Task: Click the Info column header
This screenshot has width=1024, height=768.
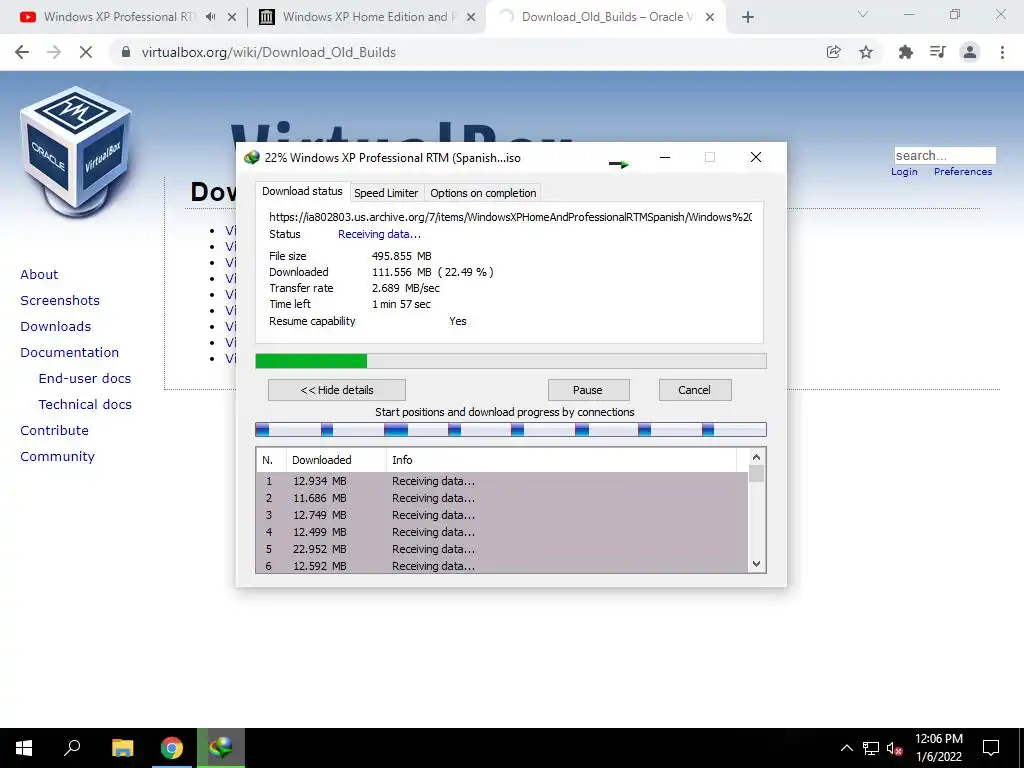Action: pos(562,460)
